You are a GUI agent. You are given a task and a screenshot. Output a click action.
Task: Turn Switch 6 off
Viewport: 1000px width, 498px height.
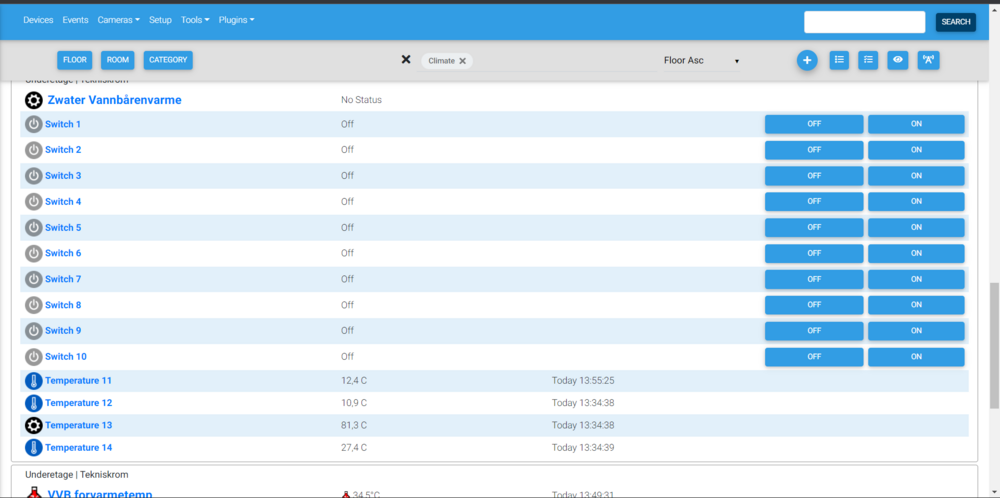(813, 253)
